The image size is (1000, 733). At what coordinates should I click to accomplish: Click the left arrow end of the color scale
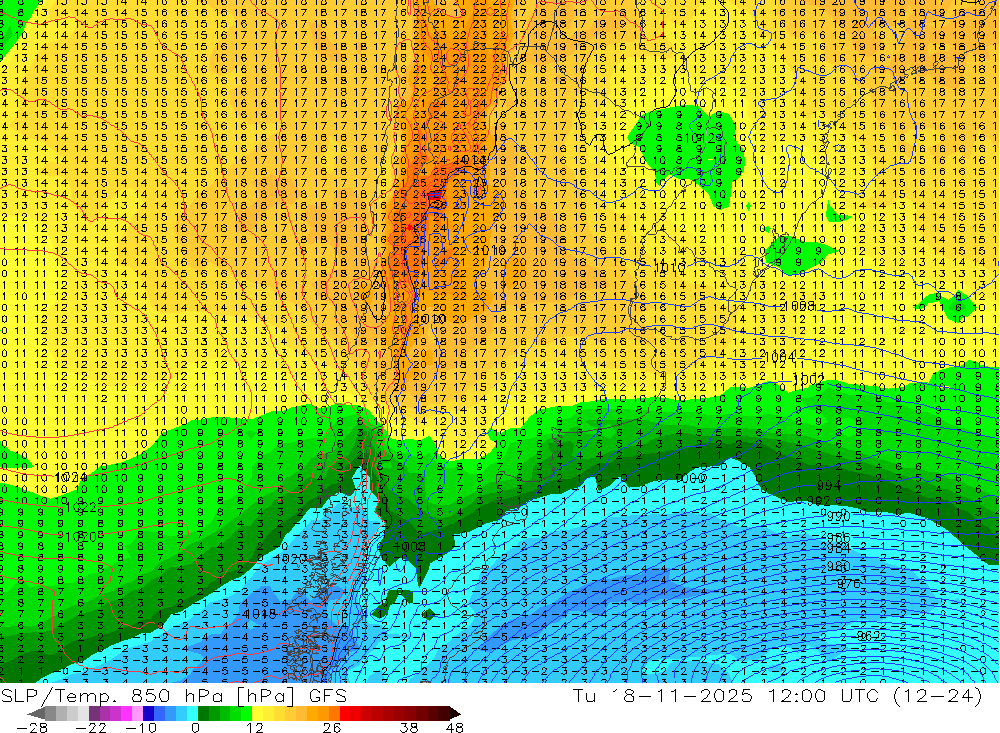tap(36, 714)
